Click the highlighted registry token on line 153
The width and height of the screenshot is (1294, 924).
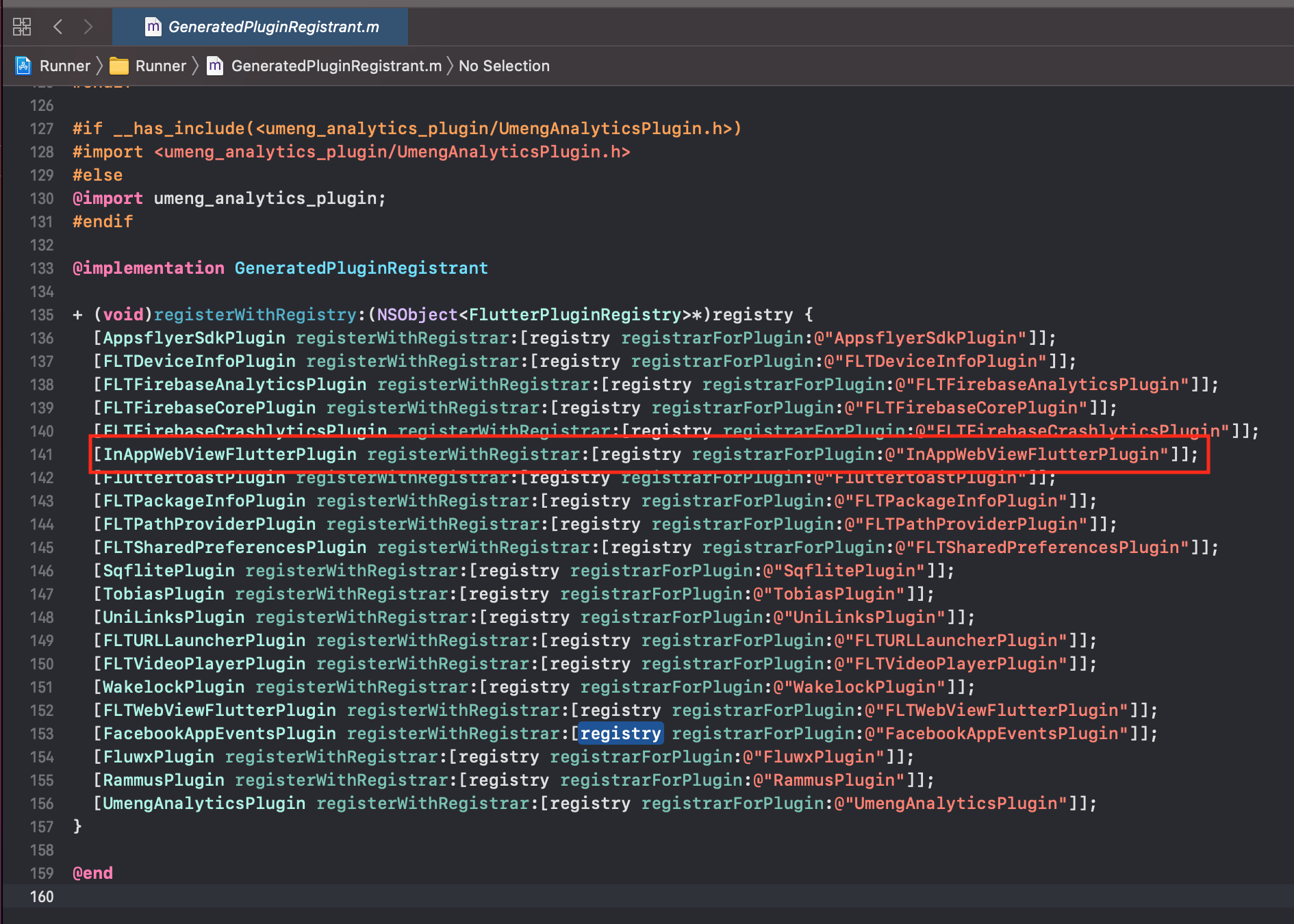click(620, 733)
